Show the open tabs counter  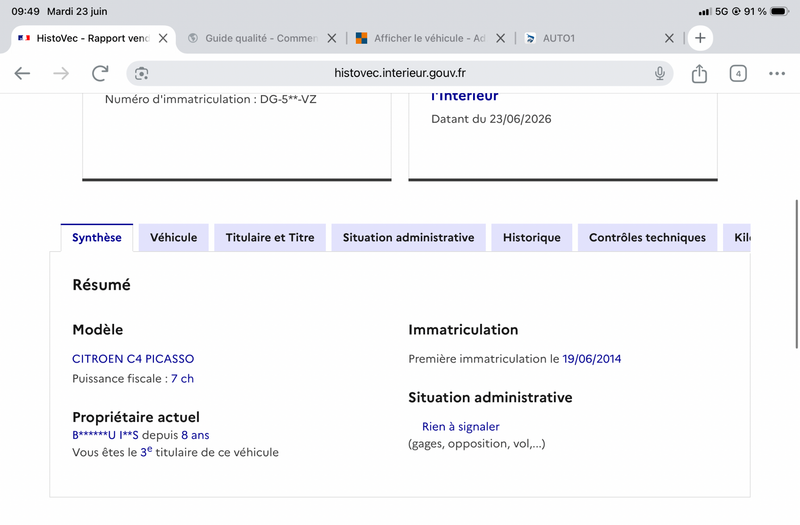coord(738,73)
